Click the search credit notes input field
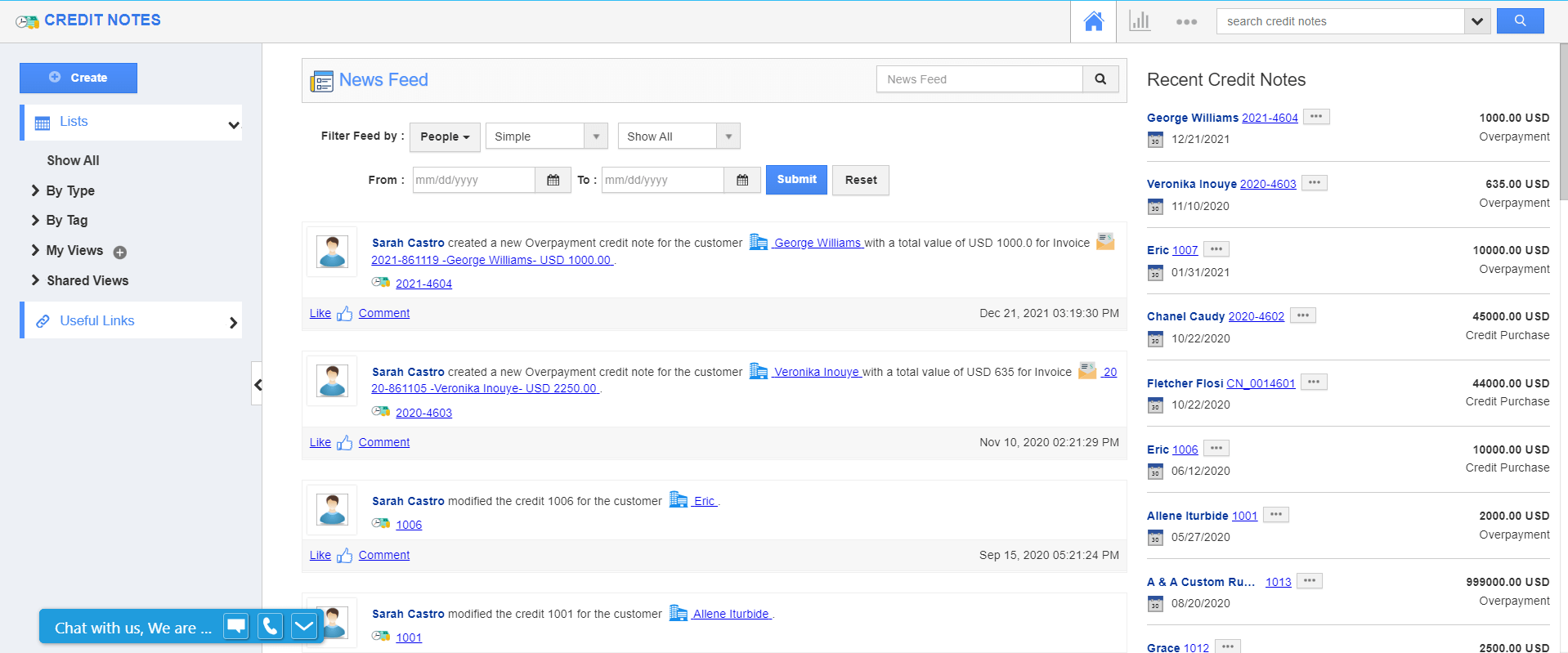Image resolution: width=1568 pixels, height=653 pixels. [x=1341, y=21]
